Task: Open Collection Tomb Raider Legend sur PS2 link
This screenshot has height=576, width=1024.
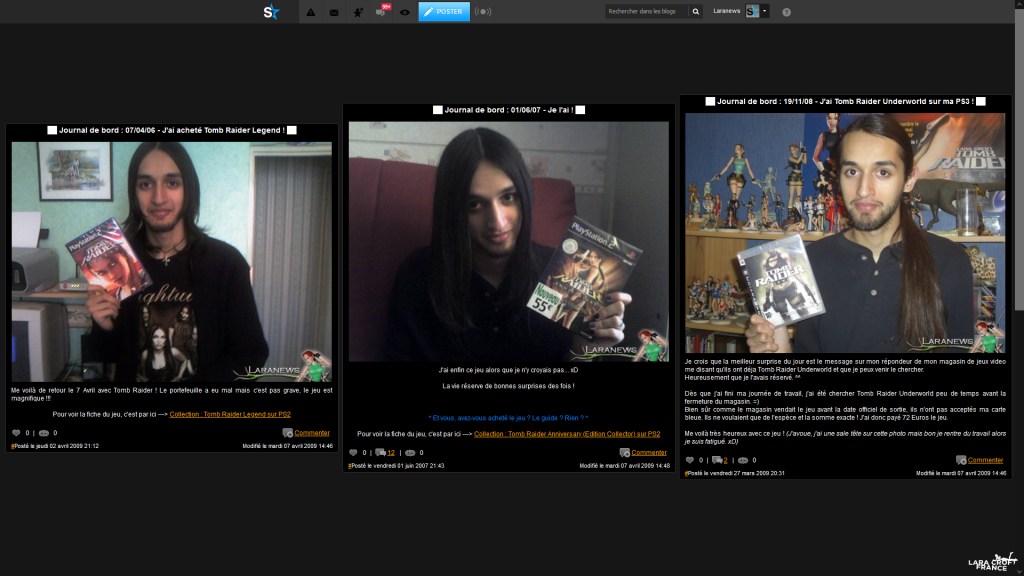Action: pyautogui.click(x=230, y=414)
